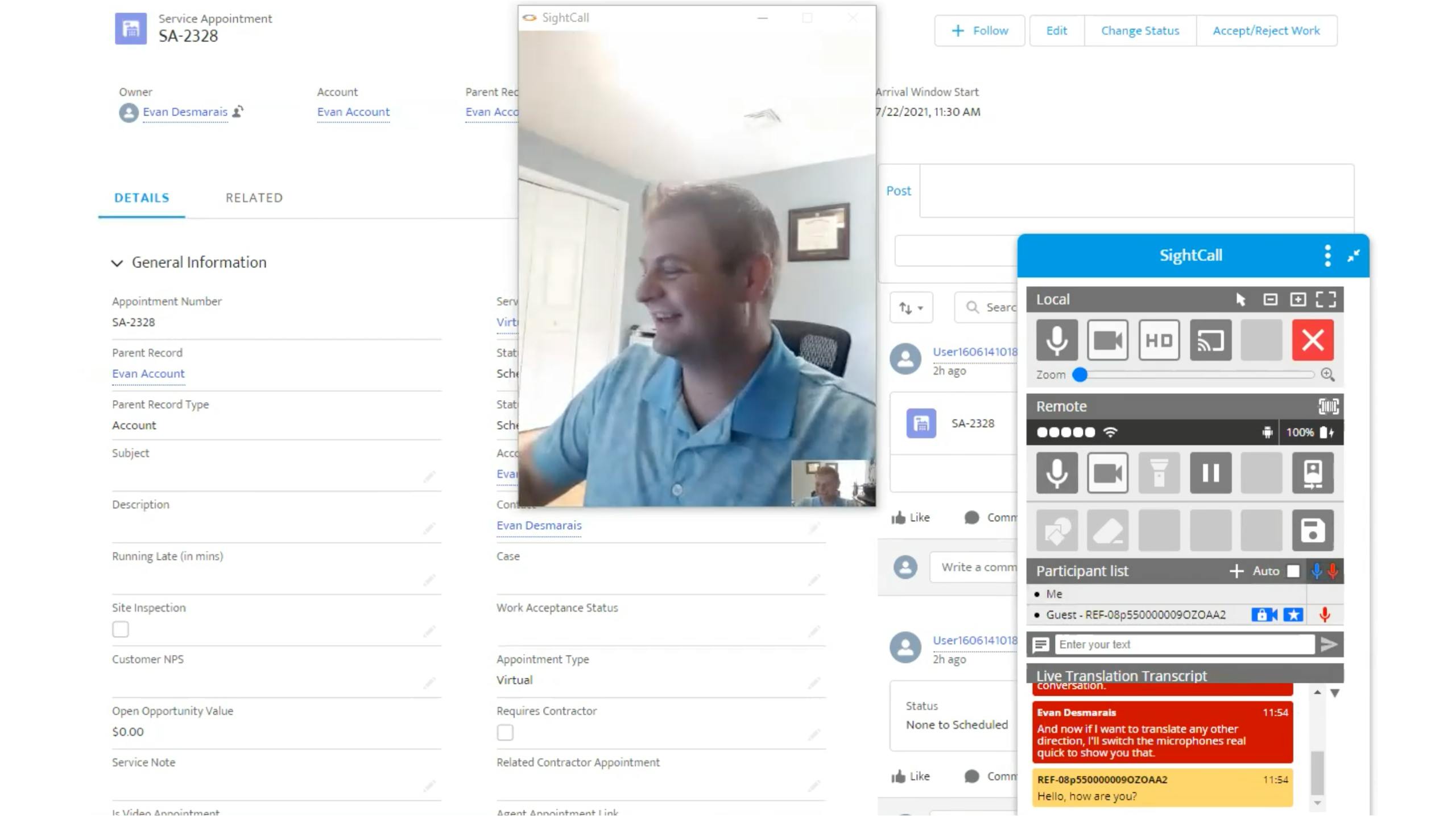Switch to the Related tab
1456x816 pixels.
pyautogui.click(x=254, y=197)
